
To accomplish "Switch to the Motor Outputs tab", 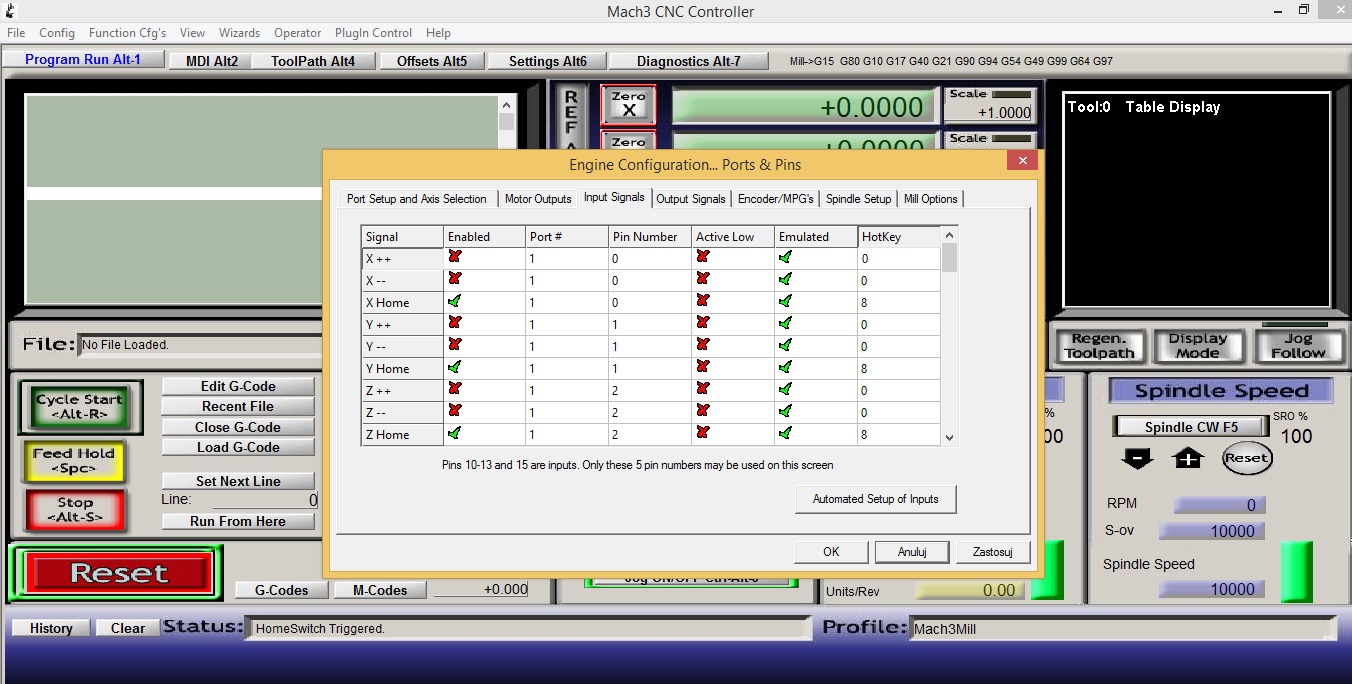I will click(x=538, y=199).
